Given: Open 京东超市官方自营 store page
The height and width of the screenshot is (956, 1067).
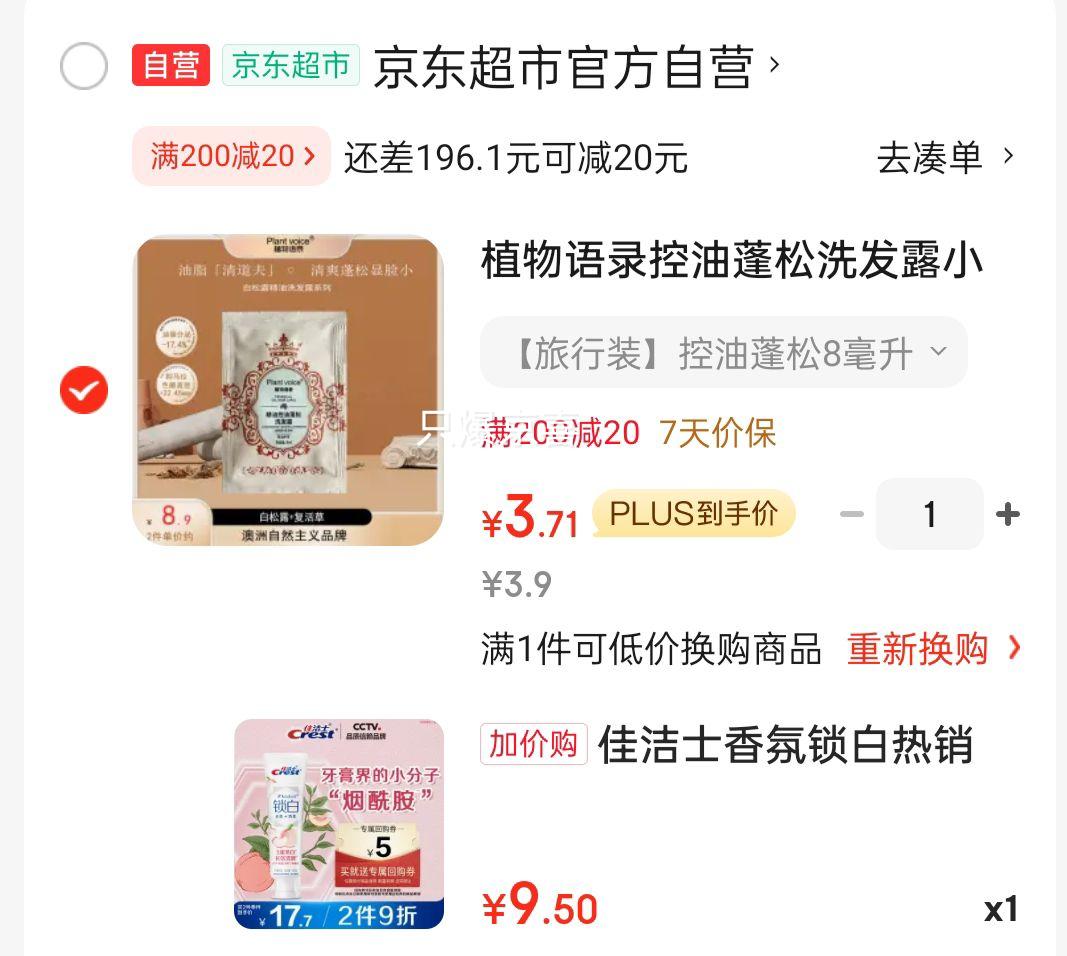Looking at the screenshot, I should click(563, 67).
